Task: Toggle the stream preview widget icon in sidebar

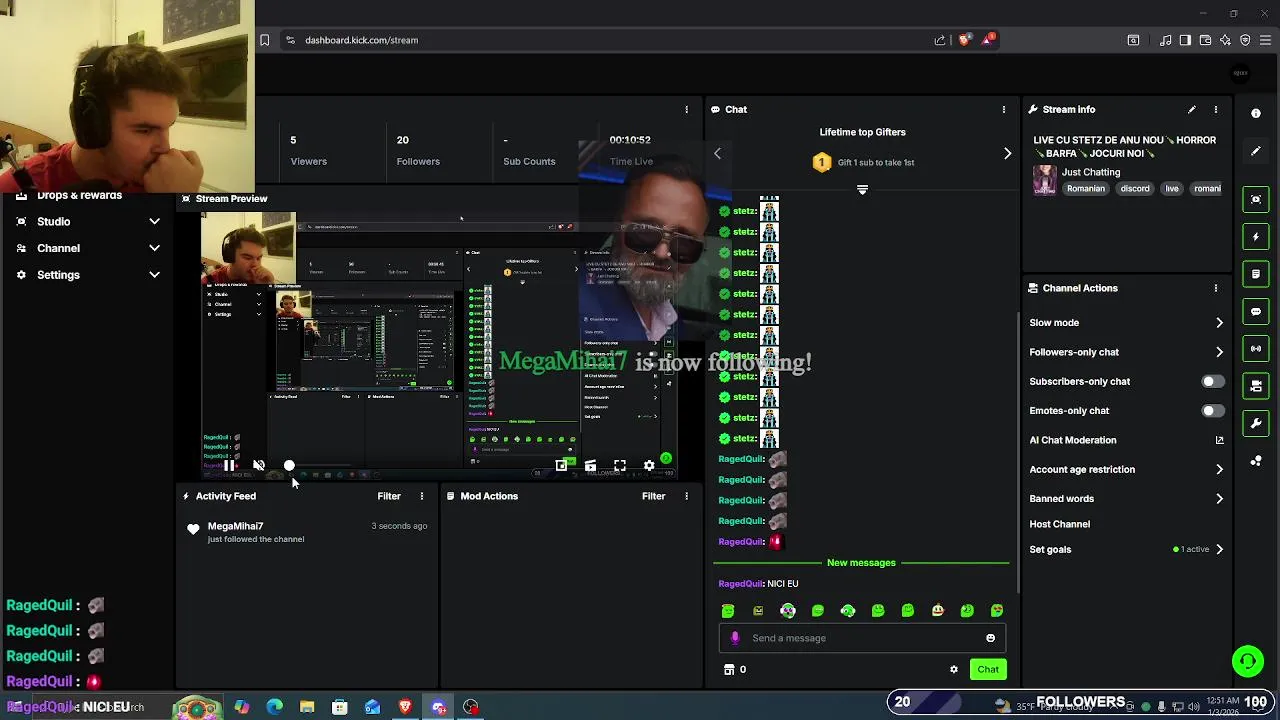Action: 1256,199
